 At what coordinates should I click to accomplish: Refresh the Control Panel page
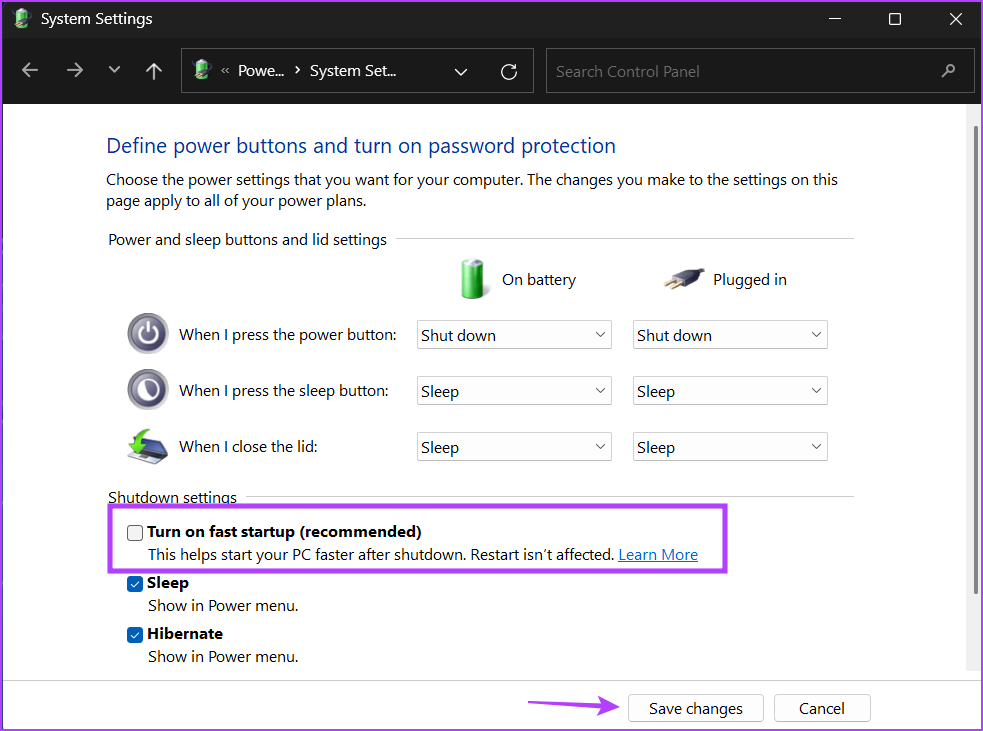508,71
